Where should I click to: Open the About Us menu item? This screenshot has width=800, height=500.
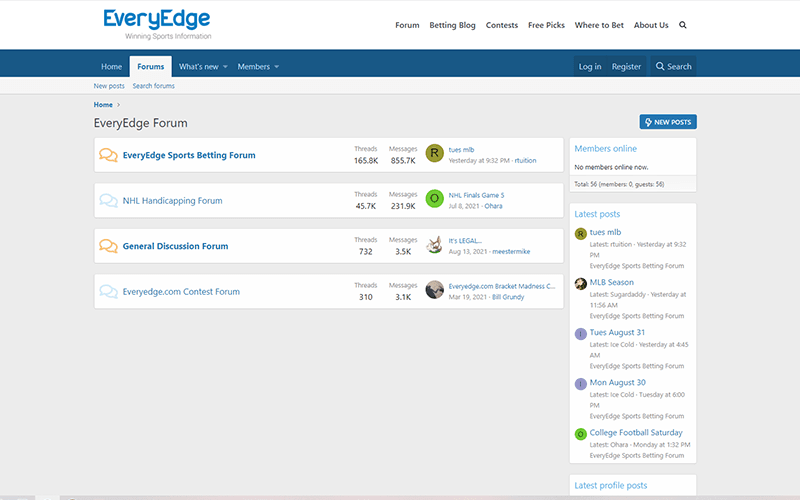click(x=651, y=25)
